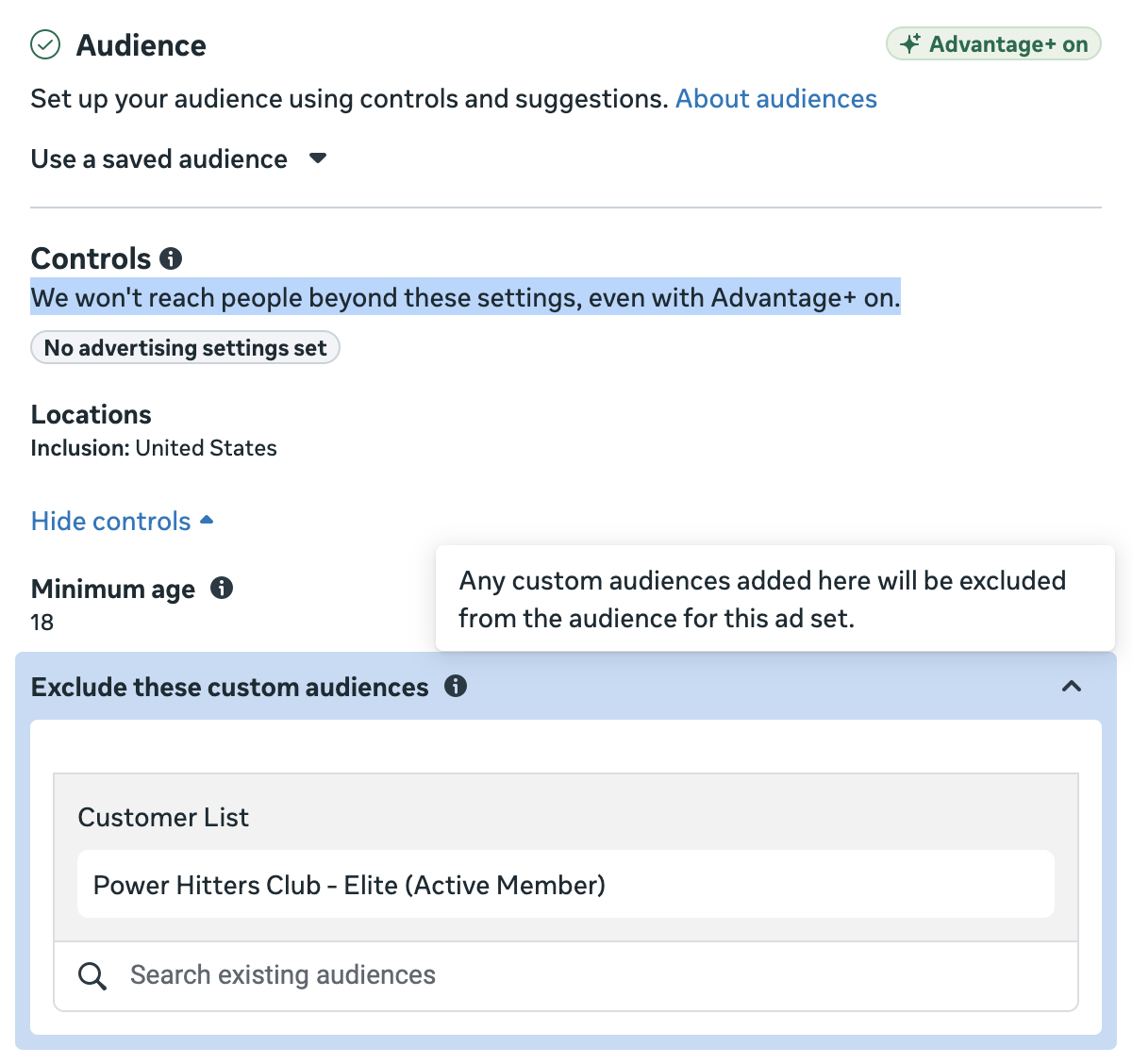Click the Customer List group header
The height and width of the screenshot is (1064, 1132).
(163, 817)
